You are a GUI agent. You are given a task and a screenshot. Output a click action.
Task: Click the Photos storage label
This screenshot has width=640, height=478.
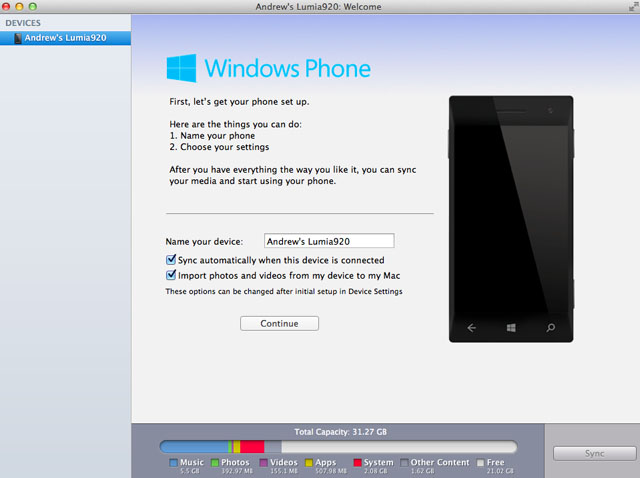click(x=235, y=462)
